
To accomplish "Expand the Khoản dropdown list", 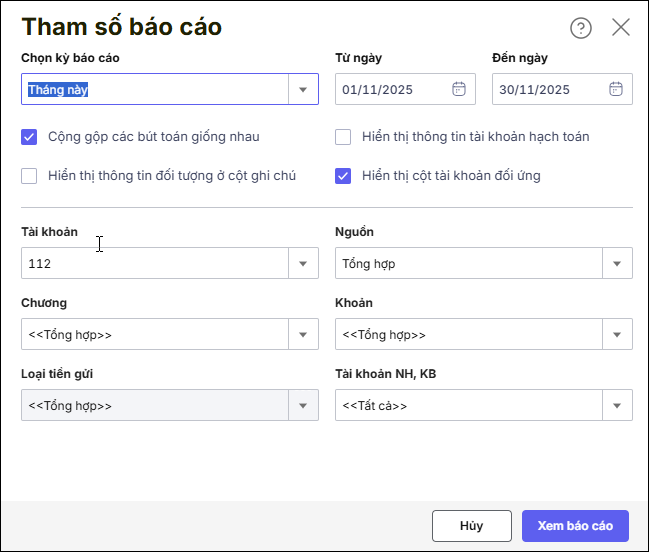I will coord(617,334).
